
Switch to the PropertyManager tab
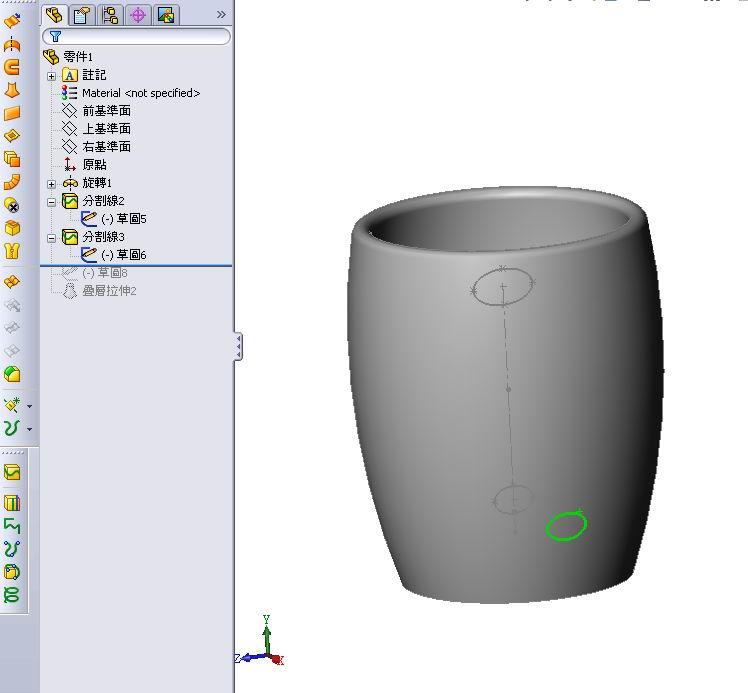pyautogui.click(x=82, y=15)
